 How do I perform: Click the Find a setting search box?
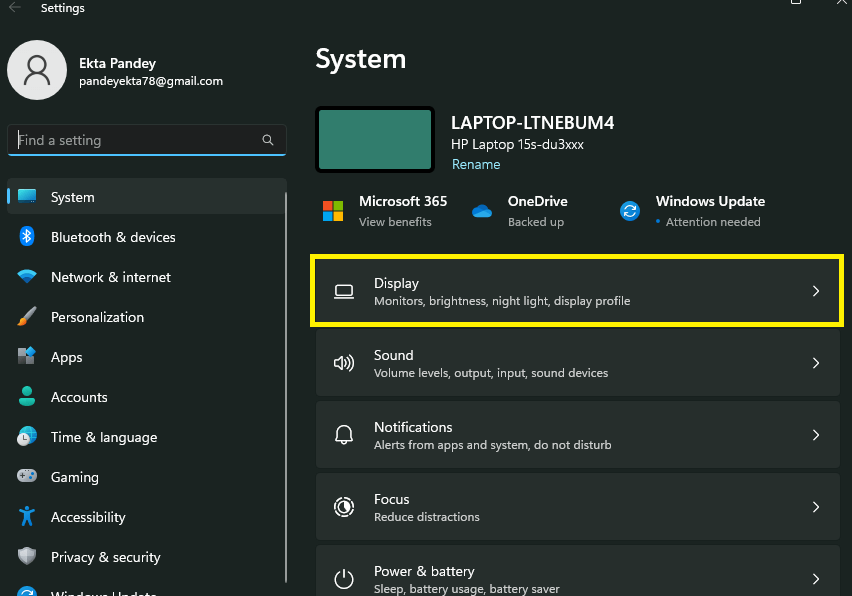pyautogui.click(x=135, y=141)
